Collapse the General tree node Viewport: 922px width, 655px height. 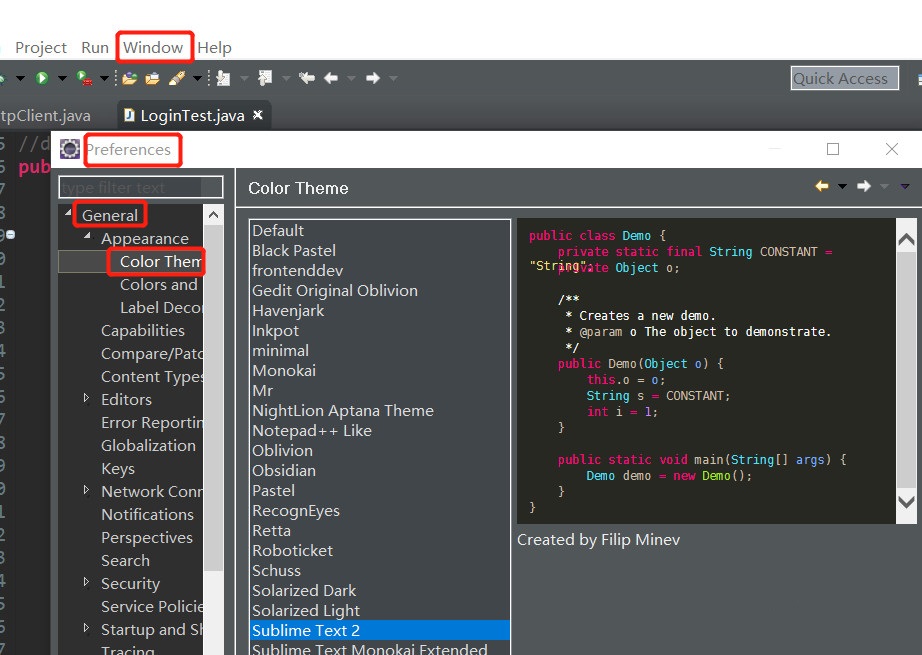coord(68,213)
